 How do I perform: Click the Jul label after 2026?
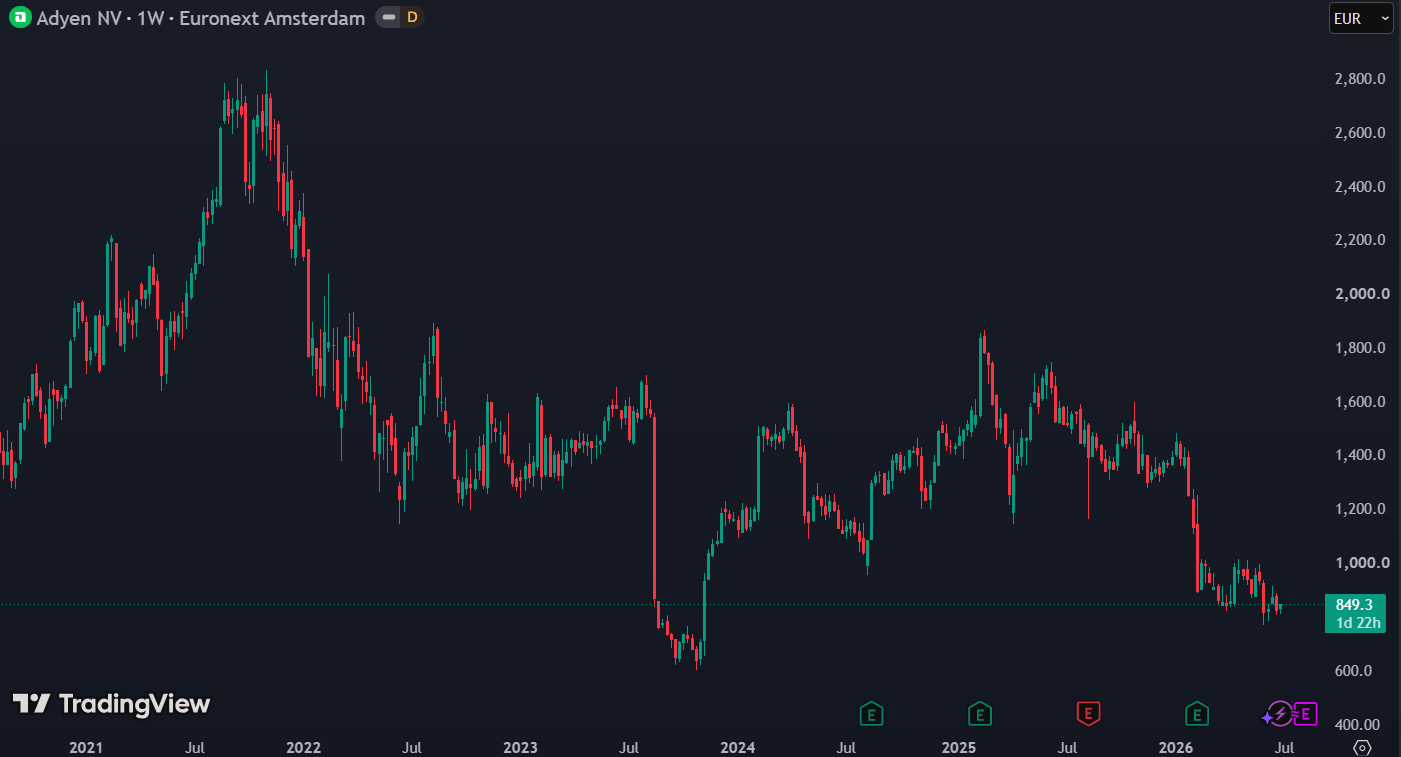pos(1285,747)
